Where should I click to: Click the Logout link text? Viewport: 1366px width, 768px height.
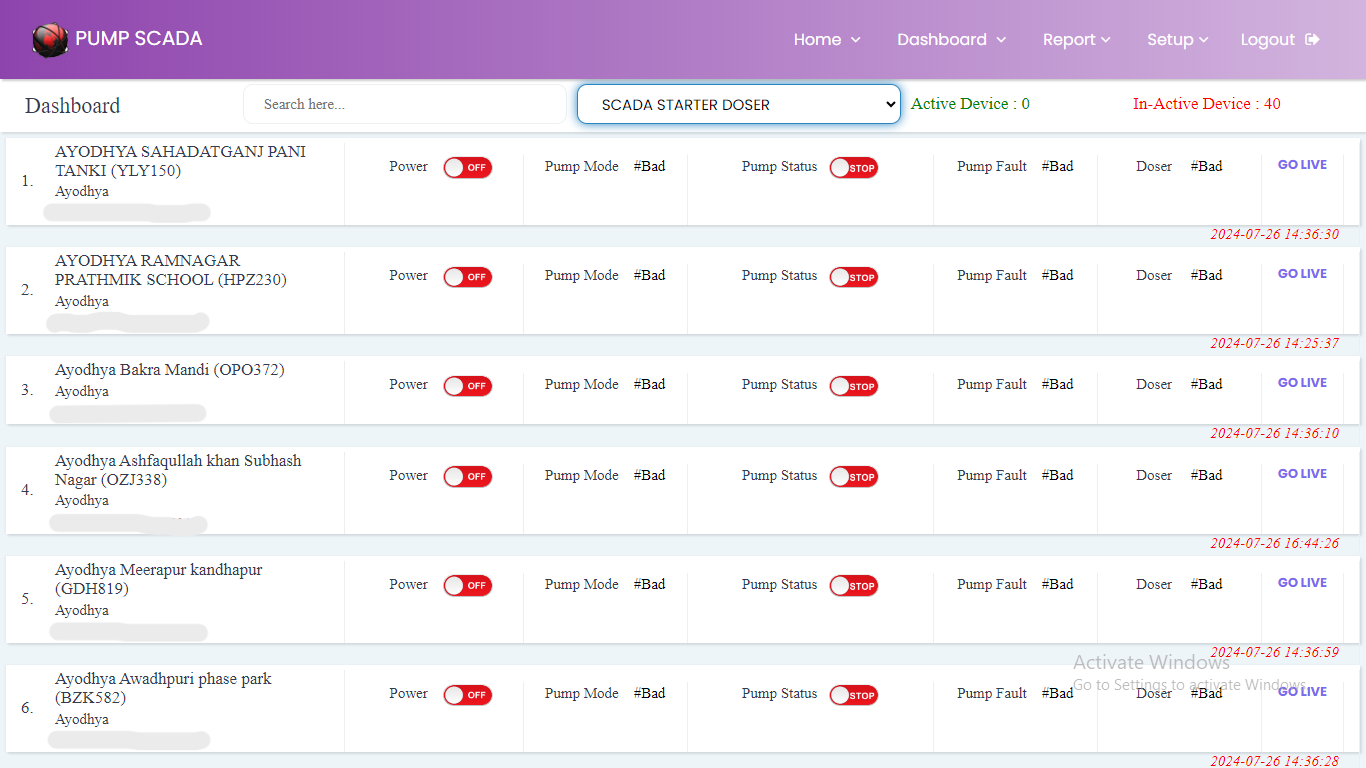[1267, 40]
